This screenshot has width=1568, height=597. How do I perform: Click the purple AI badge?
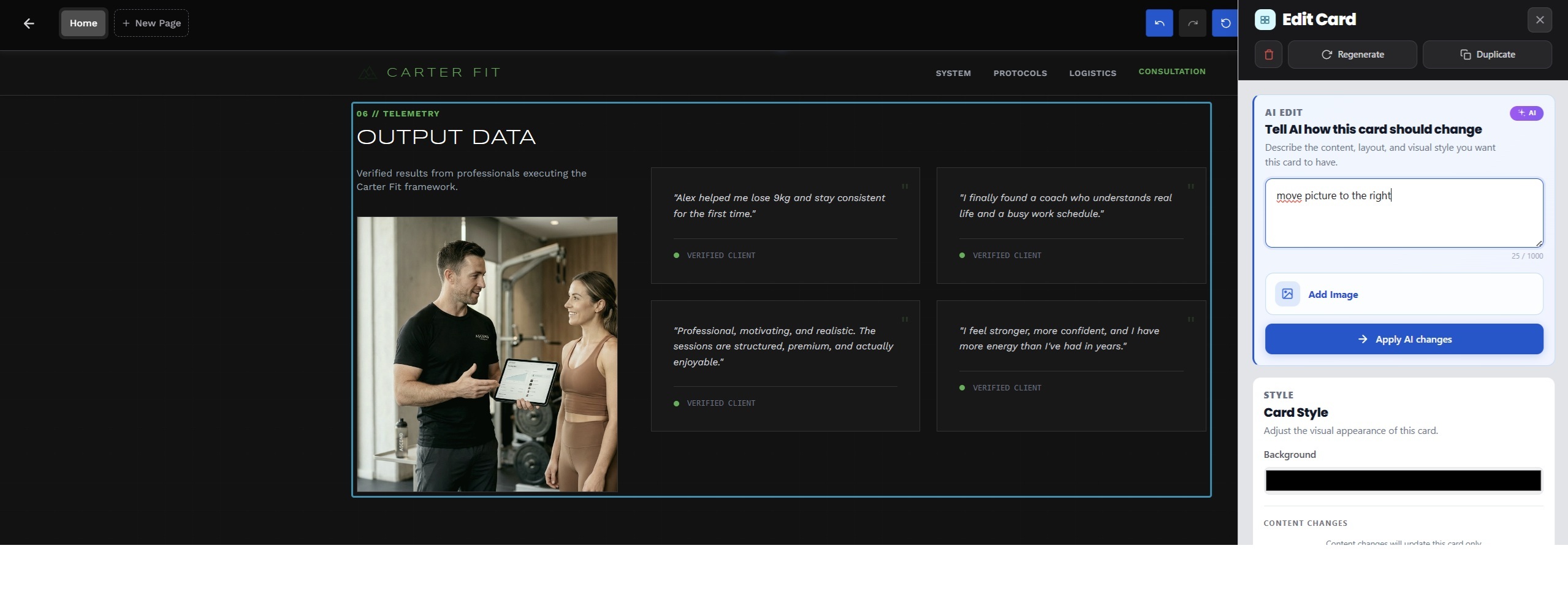pos(1526,113)
